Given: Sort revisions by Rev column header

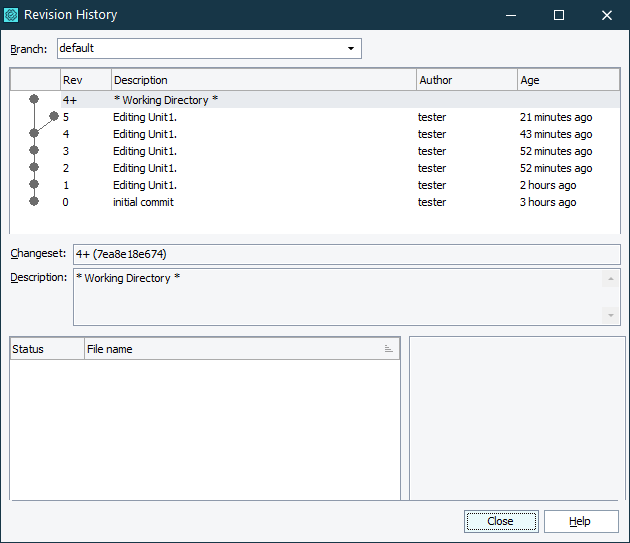Looking at the screenshot, I should (x=85, y=80).
